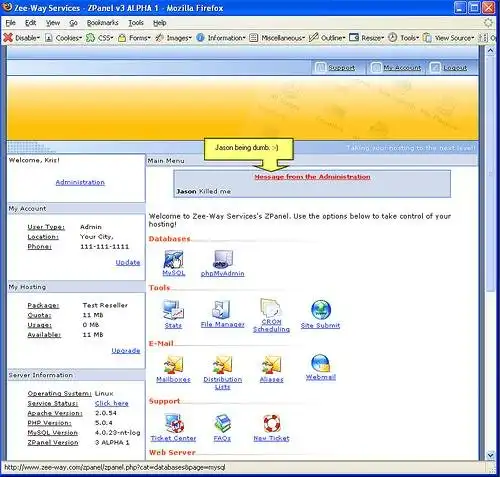Open the Go menu
The width and height of the screenshot is (500, 477).
click(73, 23)
